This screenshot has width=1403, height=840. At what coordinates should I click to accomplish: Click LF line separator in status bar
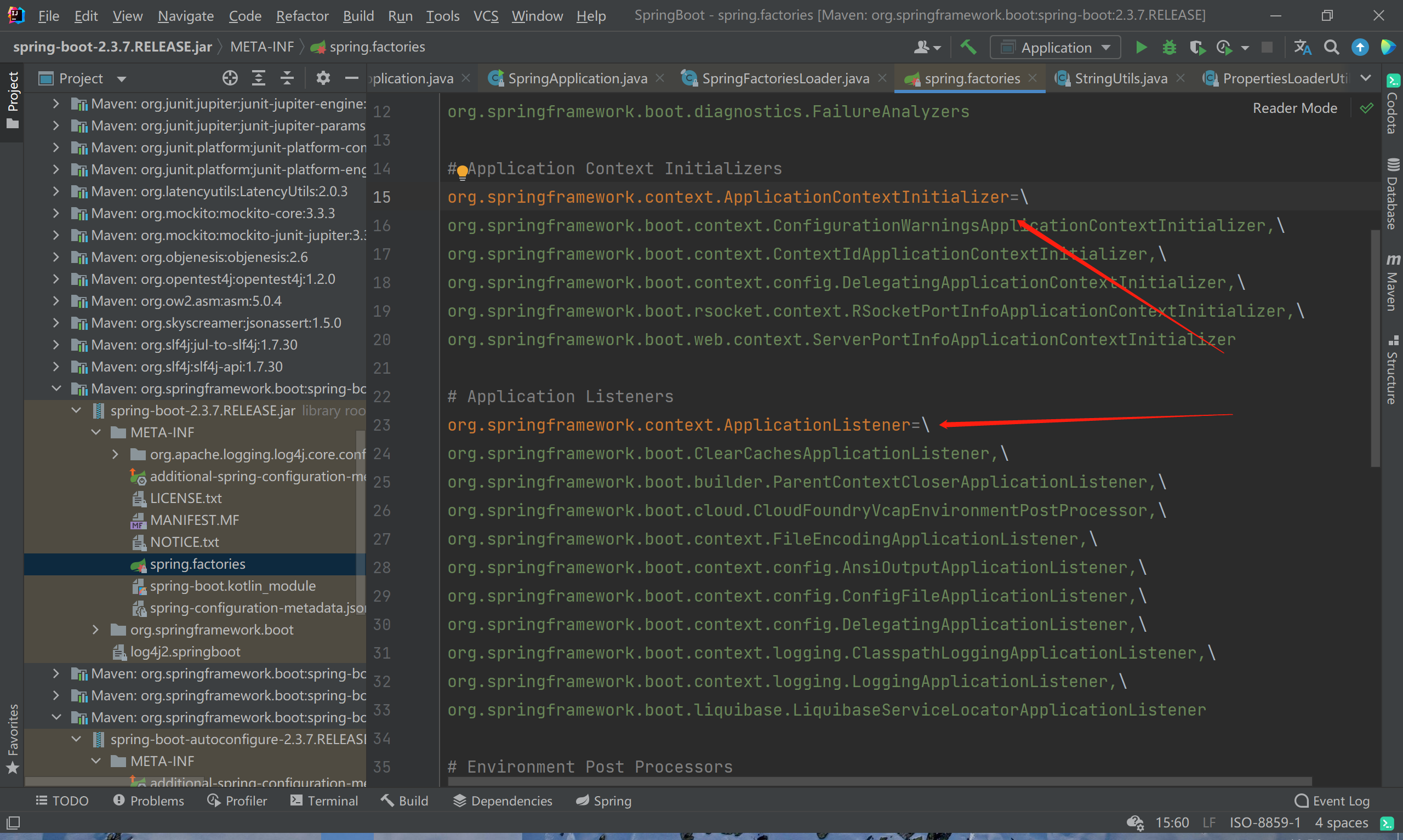1209,822
